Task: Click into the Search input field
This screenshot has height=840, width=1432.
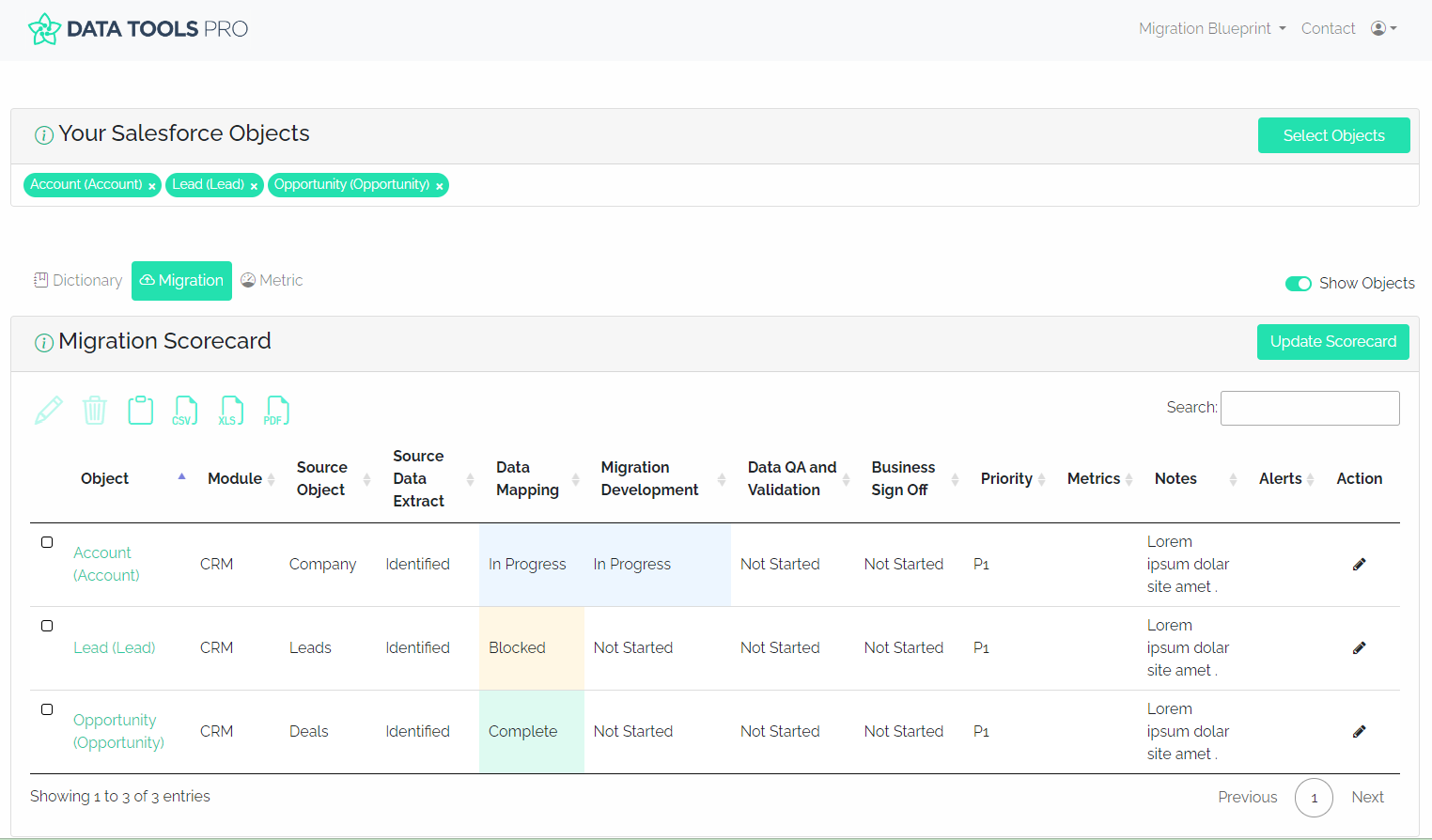Action: pos(1309,408)
